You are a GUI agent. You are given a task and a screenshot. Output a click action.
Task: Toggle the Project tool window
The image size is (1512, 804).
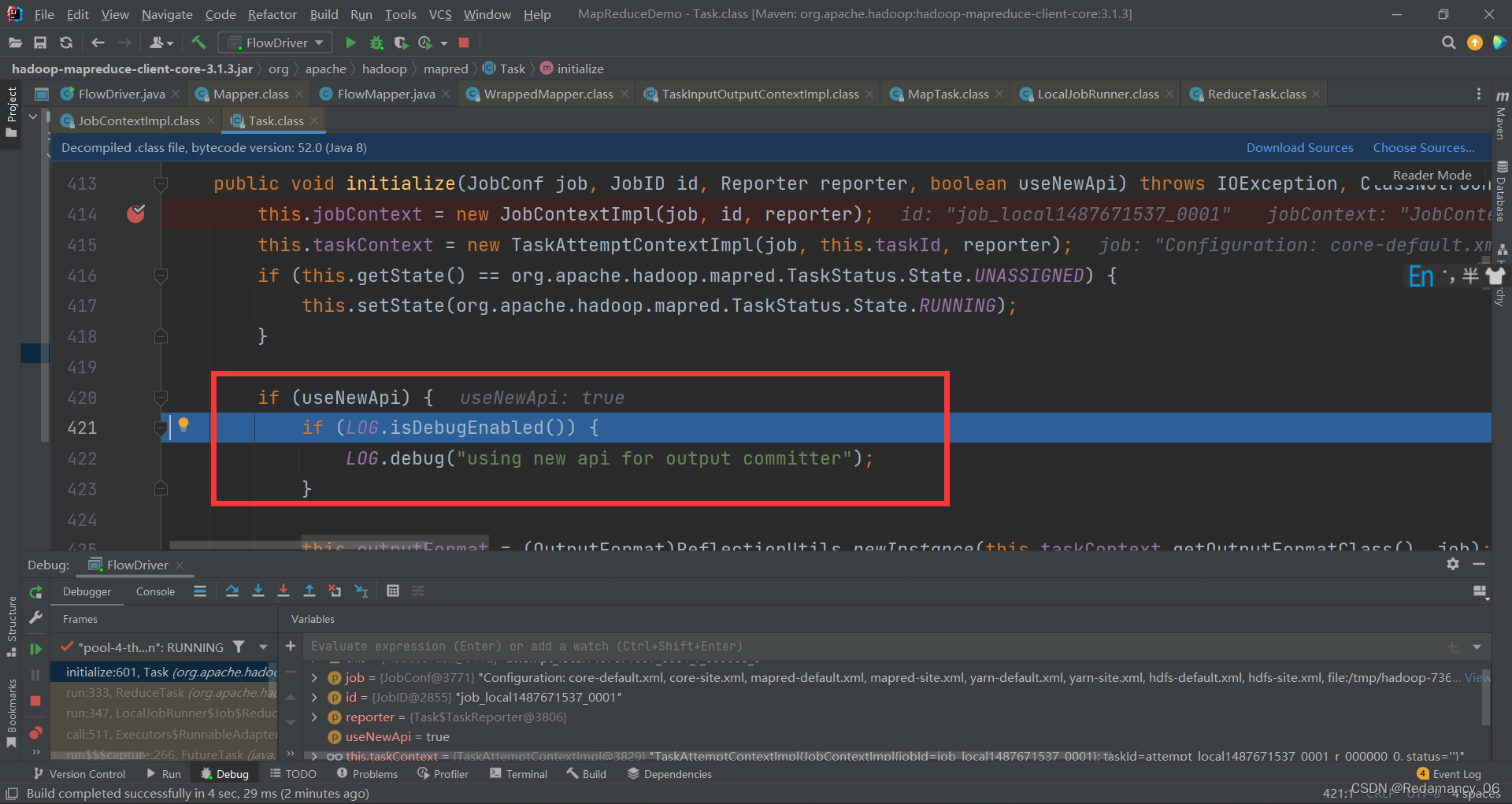coord(11,111)
